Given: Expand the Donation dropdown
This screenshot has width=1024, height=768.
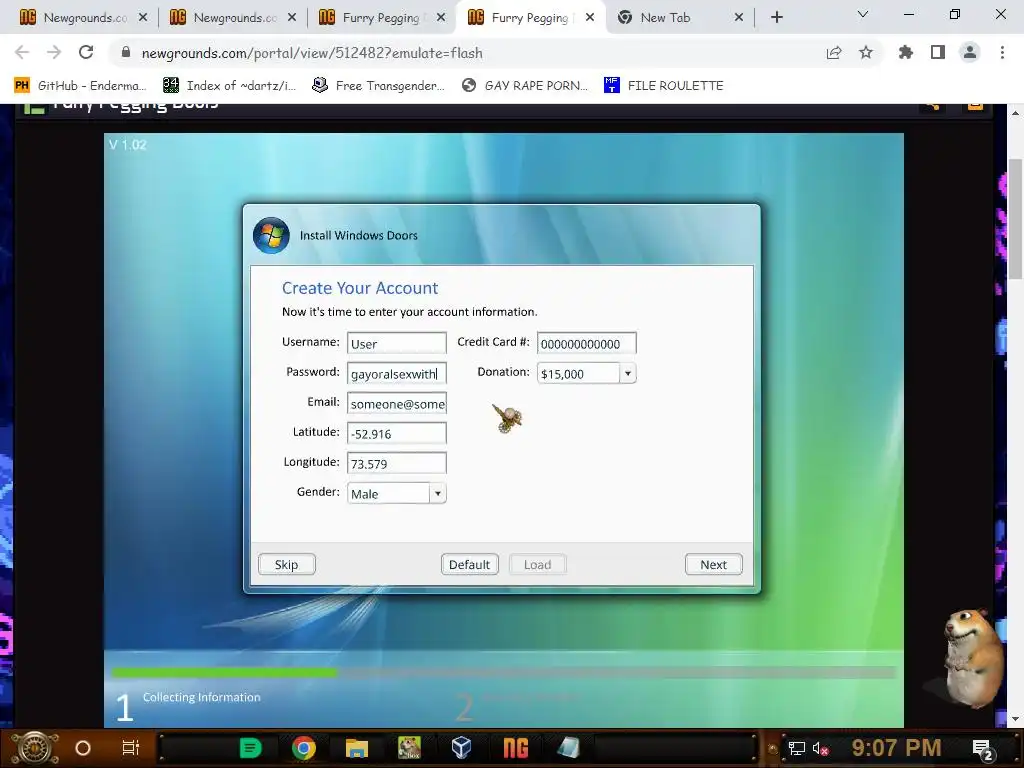Looking at the screenshot, I should tap(628, 374).
